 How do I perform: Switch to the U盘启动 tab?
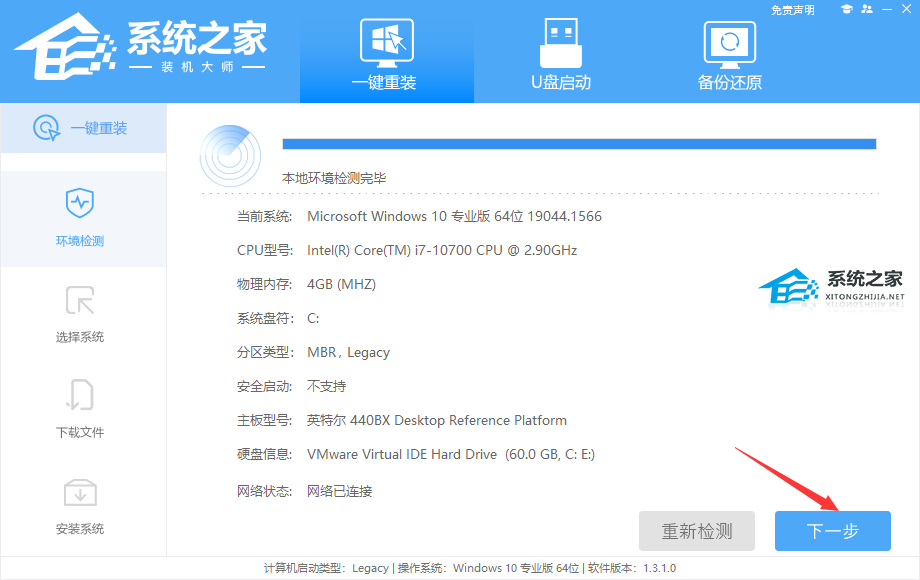[x=560, y=54]
